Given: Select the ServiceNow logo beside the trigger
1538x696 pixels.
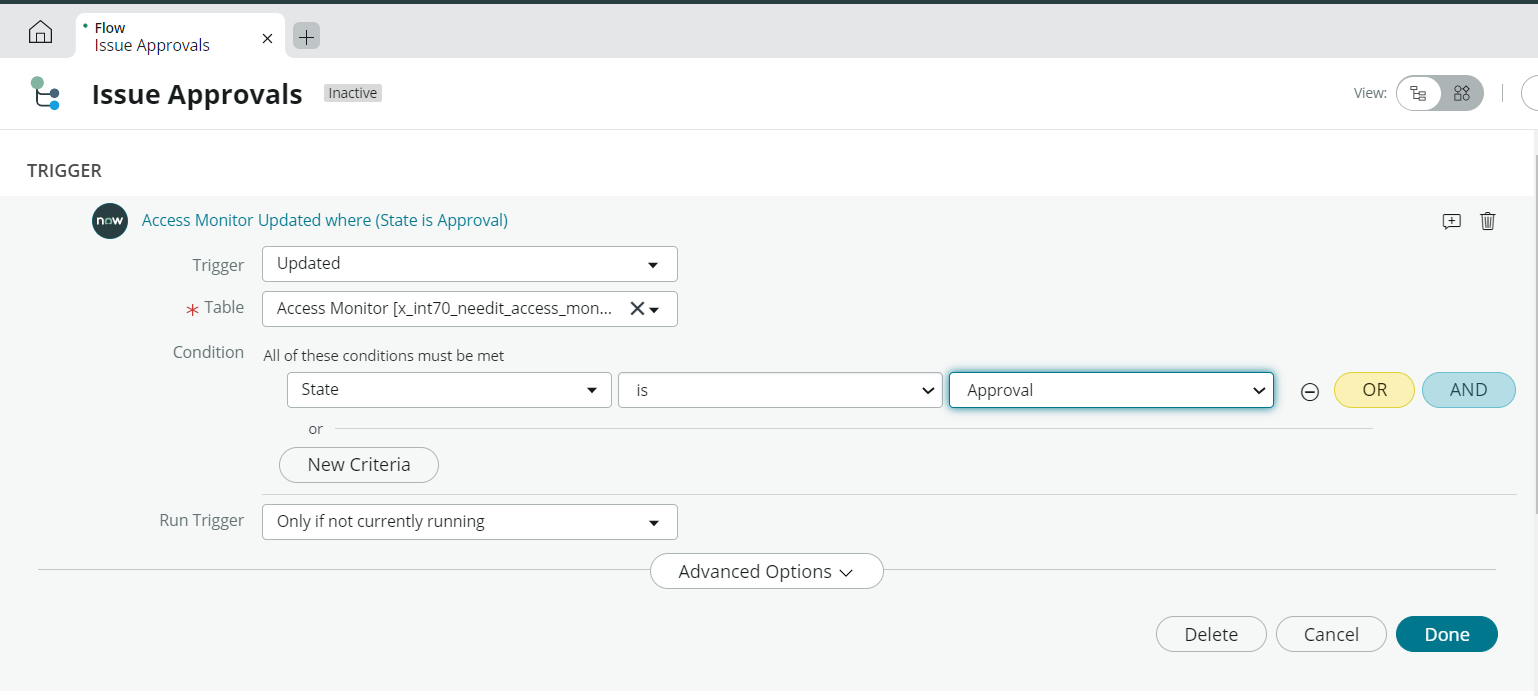Looking at the screenshot, I should coord(109,220).
